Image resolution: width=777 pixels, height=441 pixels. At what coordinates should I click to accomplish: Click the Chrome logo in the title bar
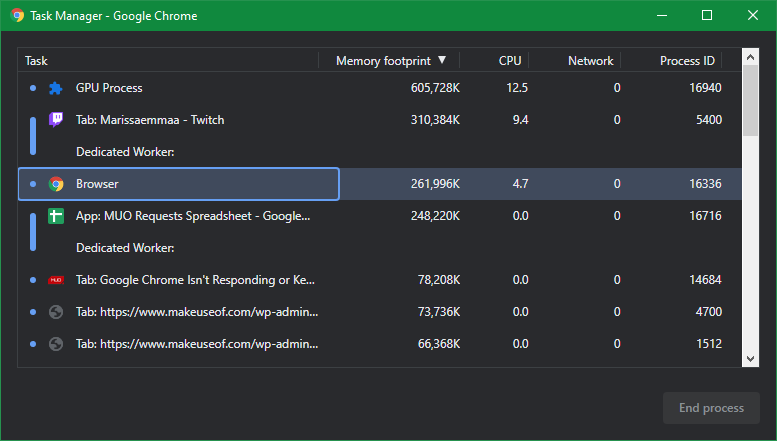(17, 16)
